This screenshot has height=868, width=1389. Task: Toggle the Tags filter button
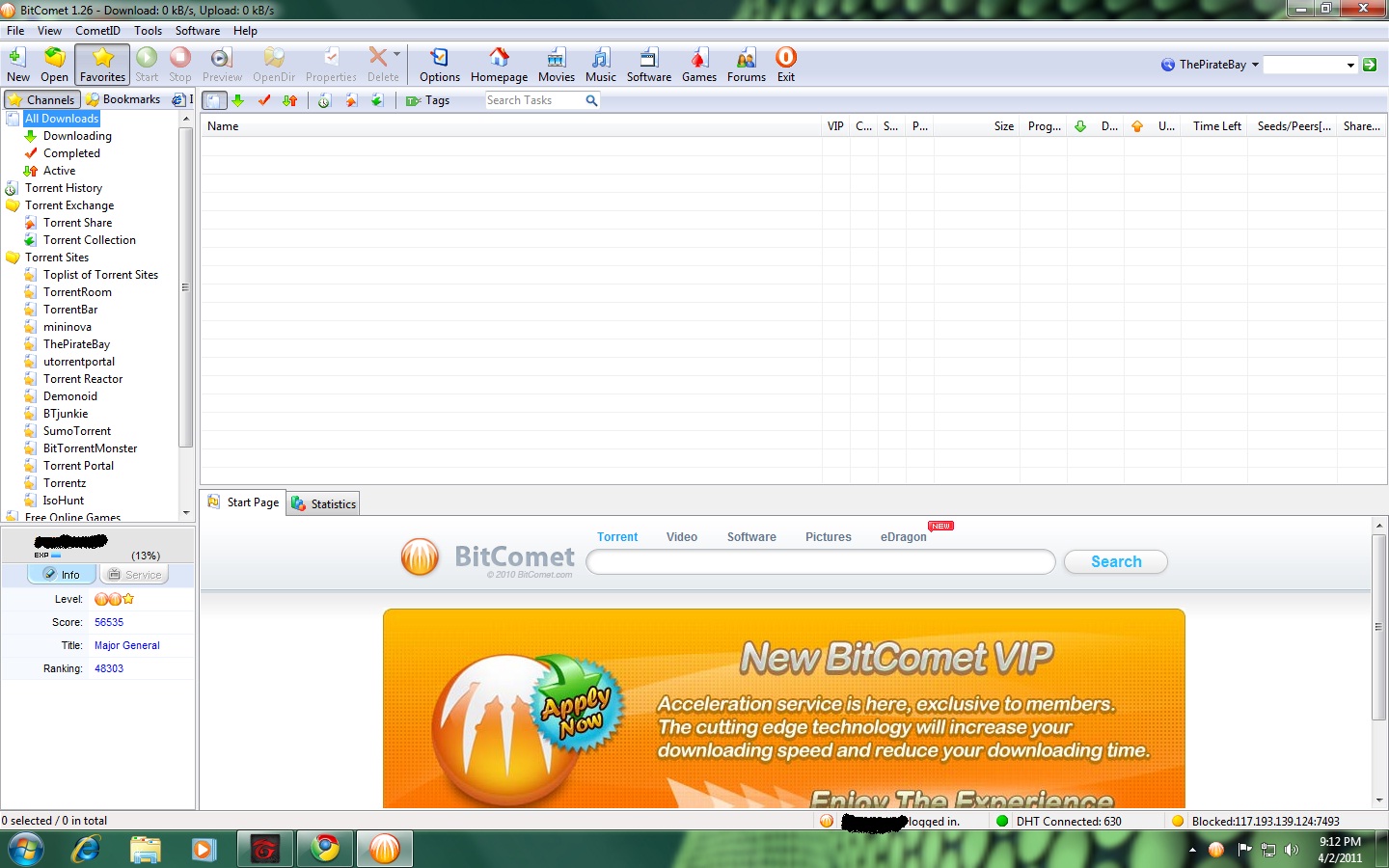[x=428, y=100]
